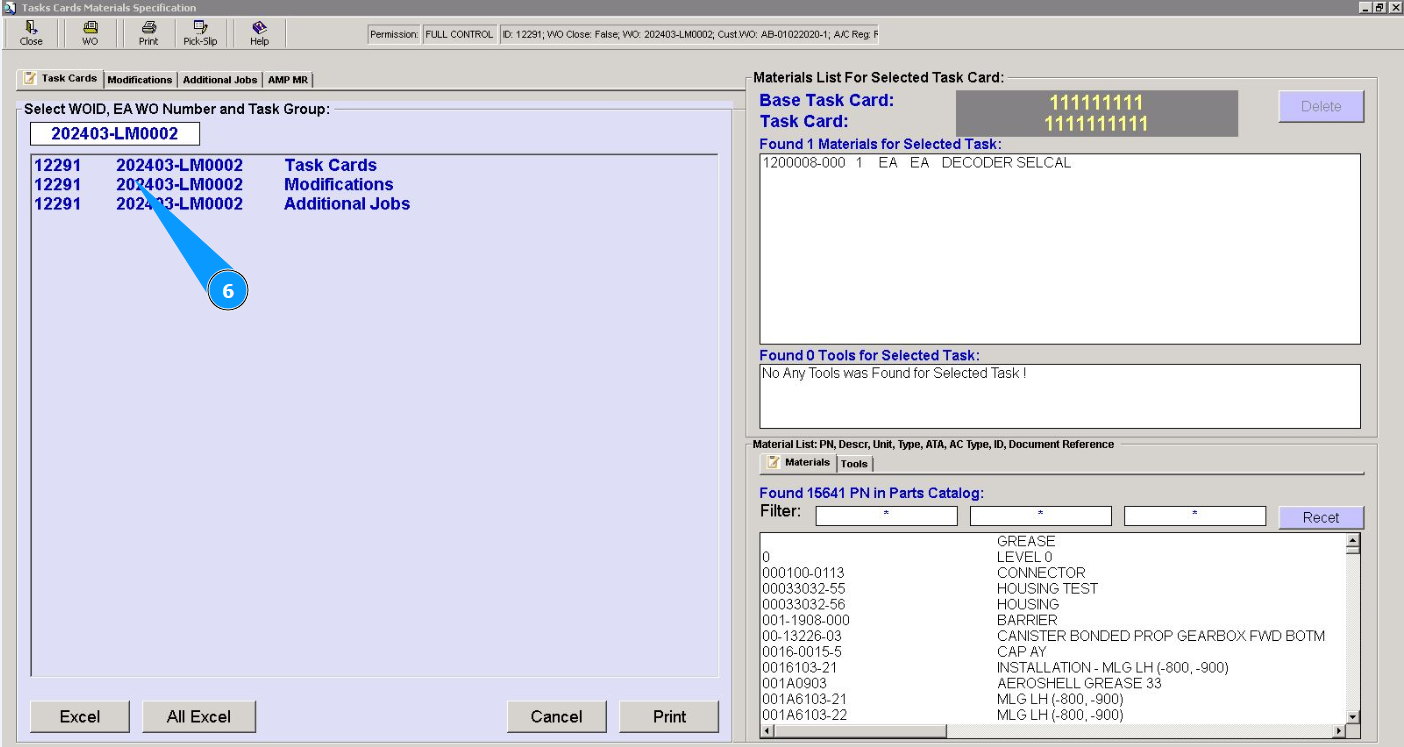Switch to the Modifications tab
The height and width of the screenshot is (747, 1404).
tap(140, 80)
